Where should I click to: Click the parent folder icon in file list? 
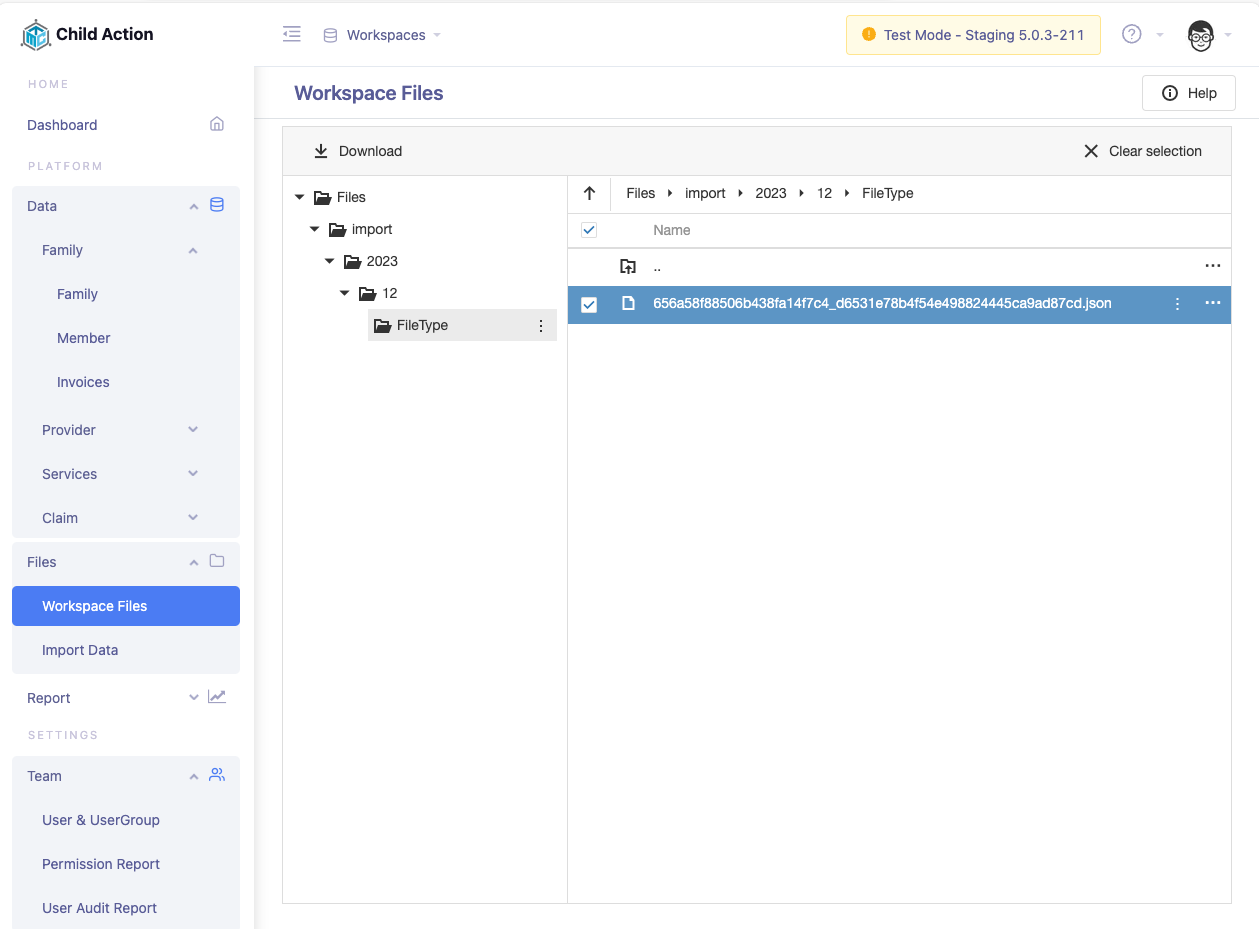point(628,266)
